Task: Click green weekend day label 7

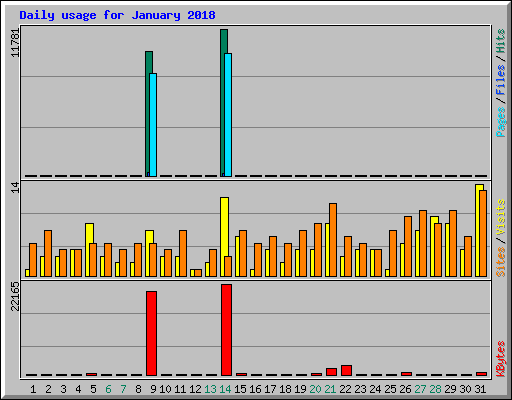Action: [123, 389]
